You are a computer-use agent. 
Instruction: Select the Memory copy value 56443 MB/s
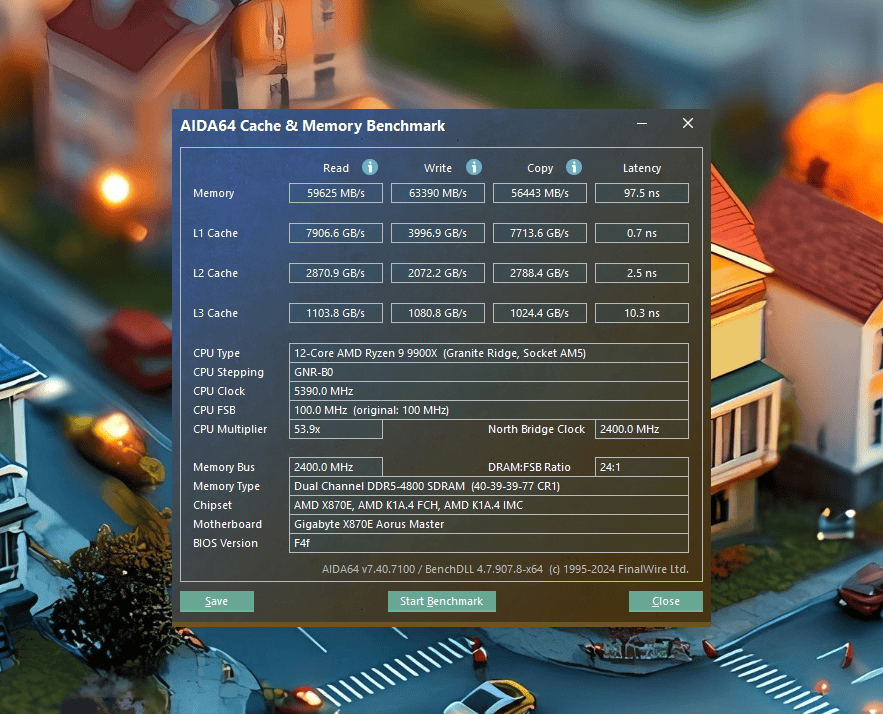pyautogui.click(x=539, y=193)
